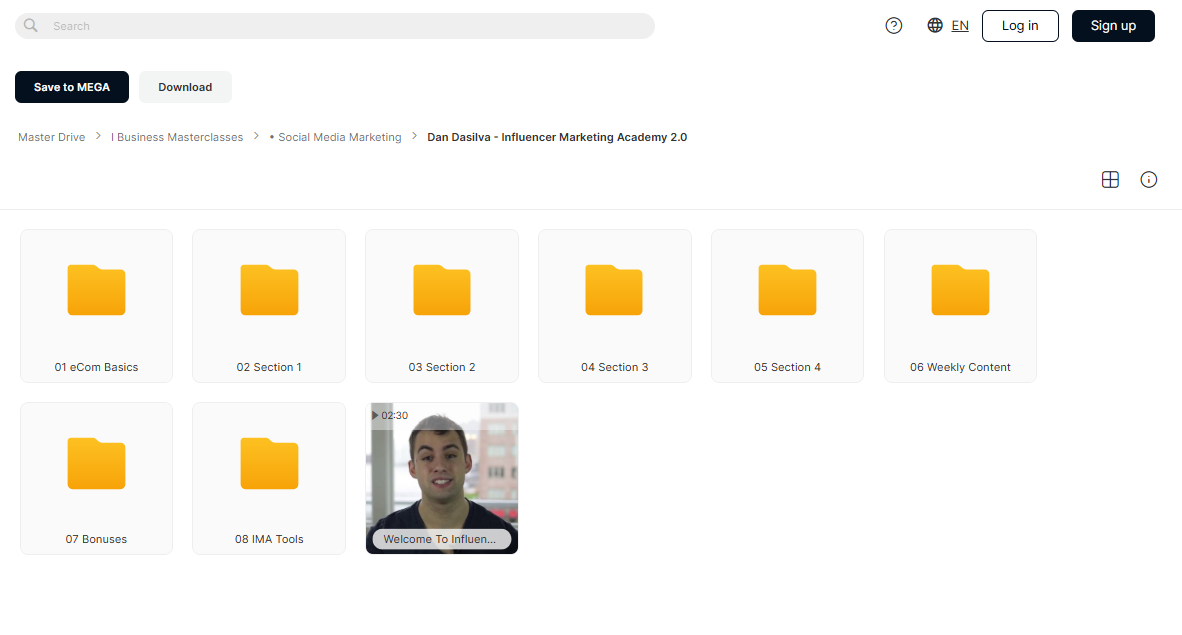This screenshot has width=1182, height=635.
Task: Select the '06 Weekly Content' label
Action: 960,367
